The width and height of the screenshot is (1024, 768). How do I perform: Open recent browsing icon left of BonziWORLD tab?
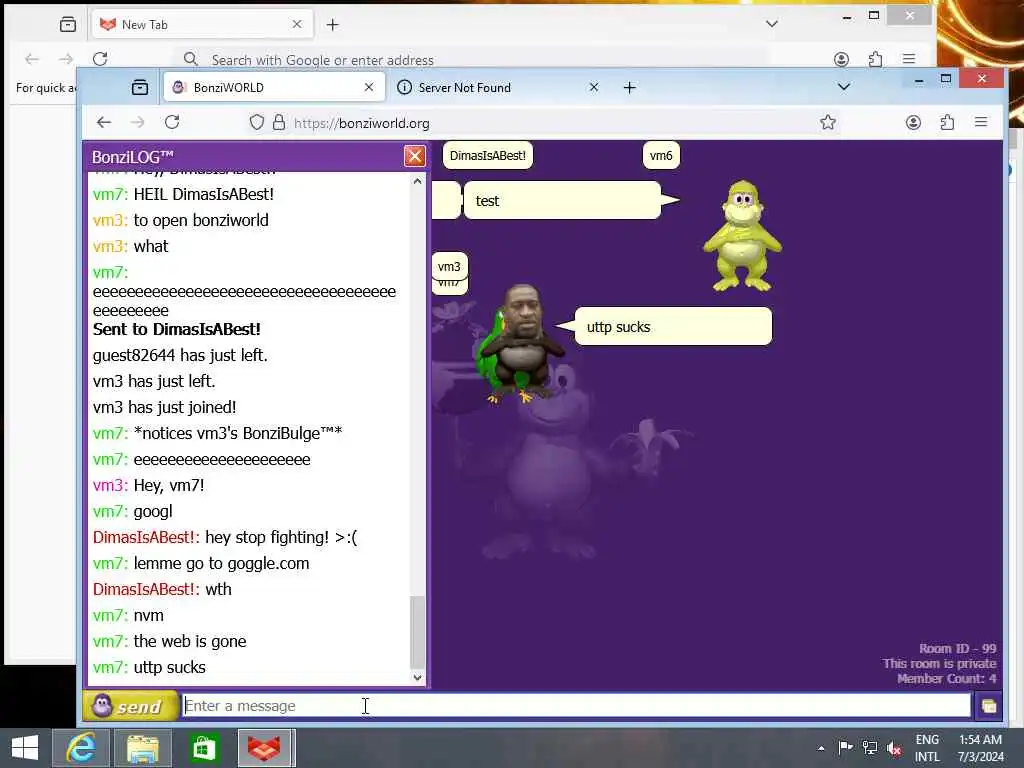pyautogui.click(x=140, y=88)
